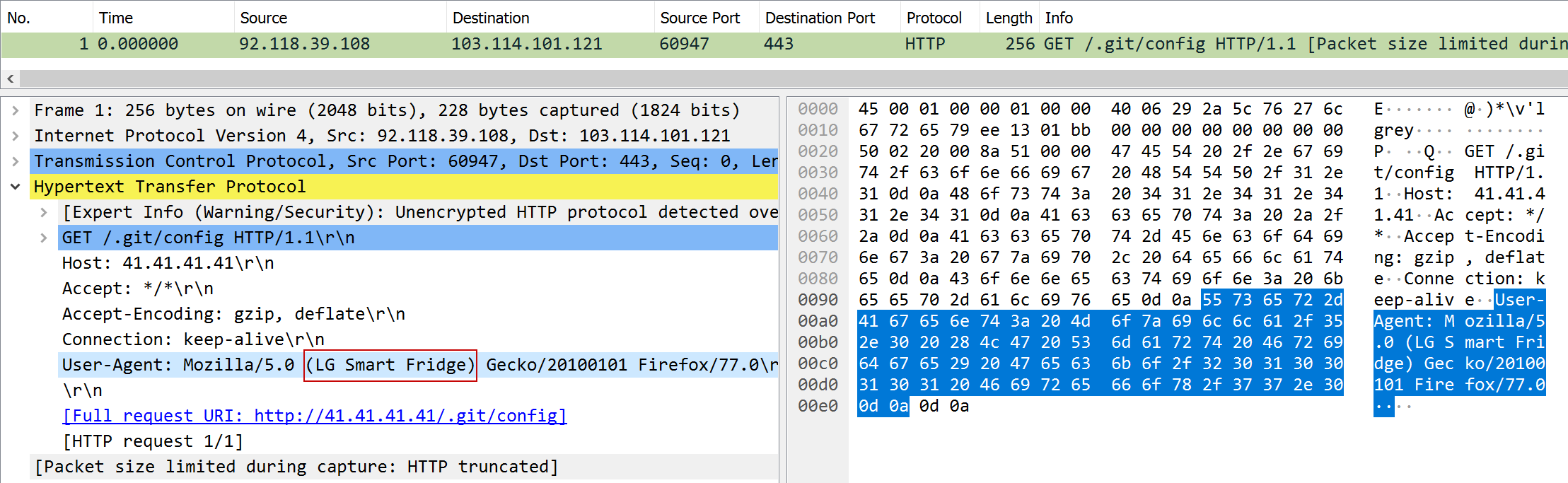Select the Packet size limited notice row

296,467
